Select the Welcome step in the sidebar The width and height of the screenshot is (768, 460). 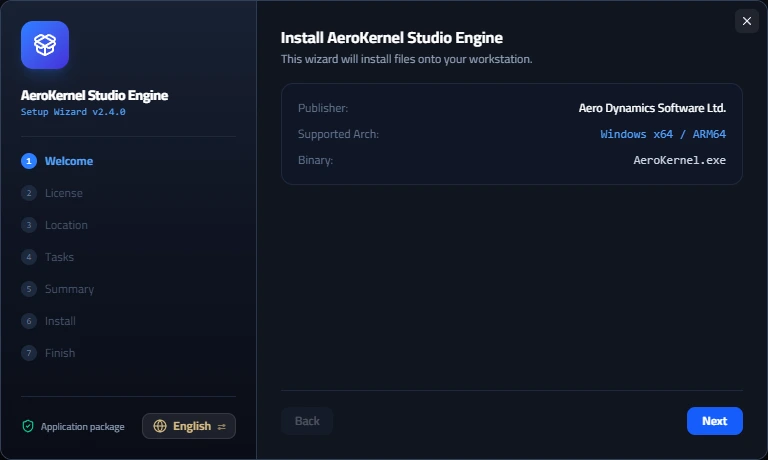(x=57, y=161)
